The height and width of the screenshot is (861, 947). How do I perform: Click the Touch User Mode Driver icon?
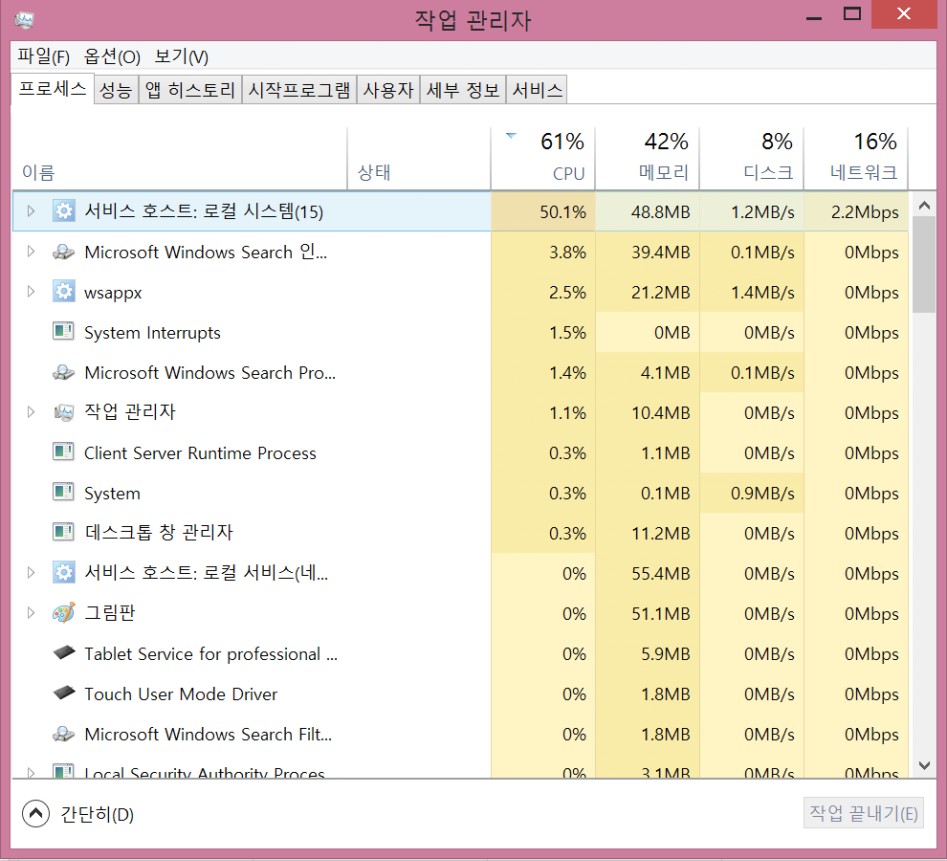pos(63,693)
